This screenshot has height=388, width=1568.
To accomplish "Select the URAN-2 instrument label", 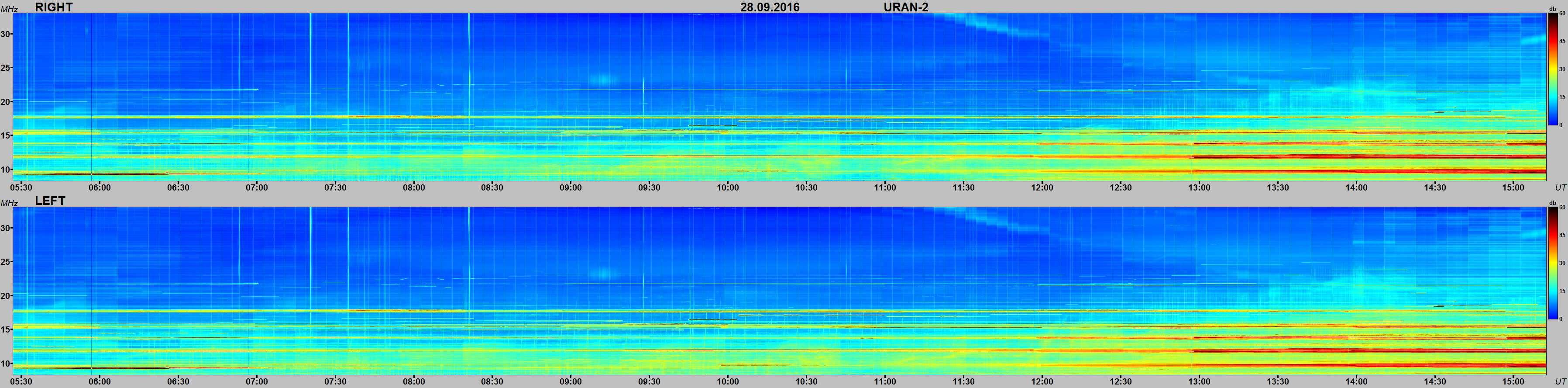I will (906, 7).
